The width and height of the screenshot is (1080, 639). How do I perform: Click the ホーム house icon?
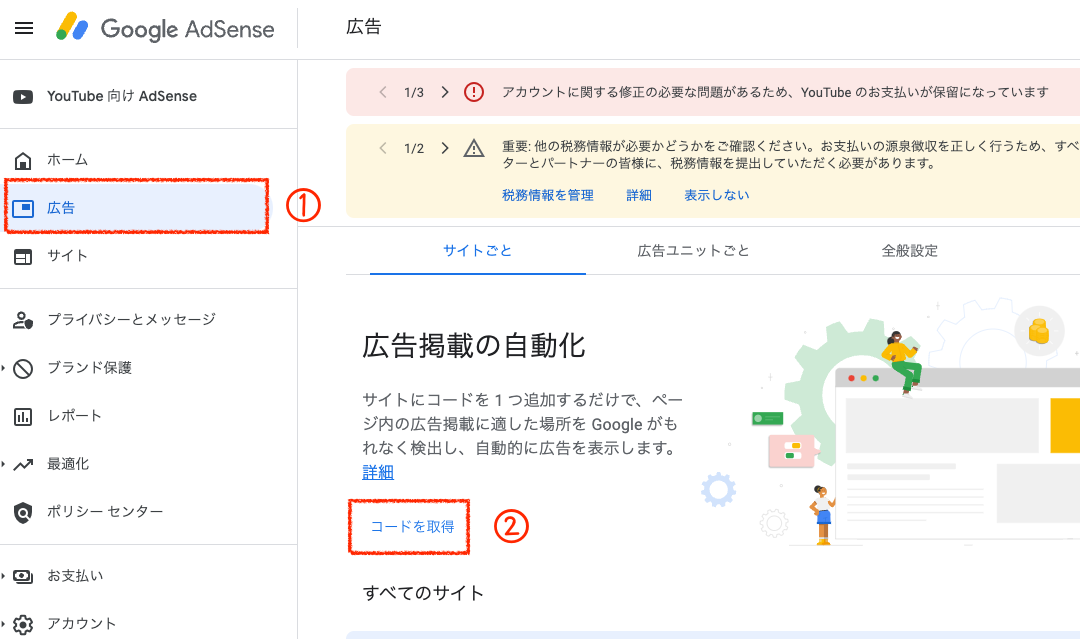[x=23, y=160]
